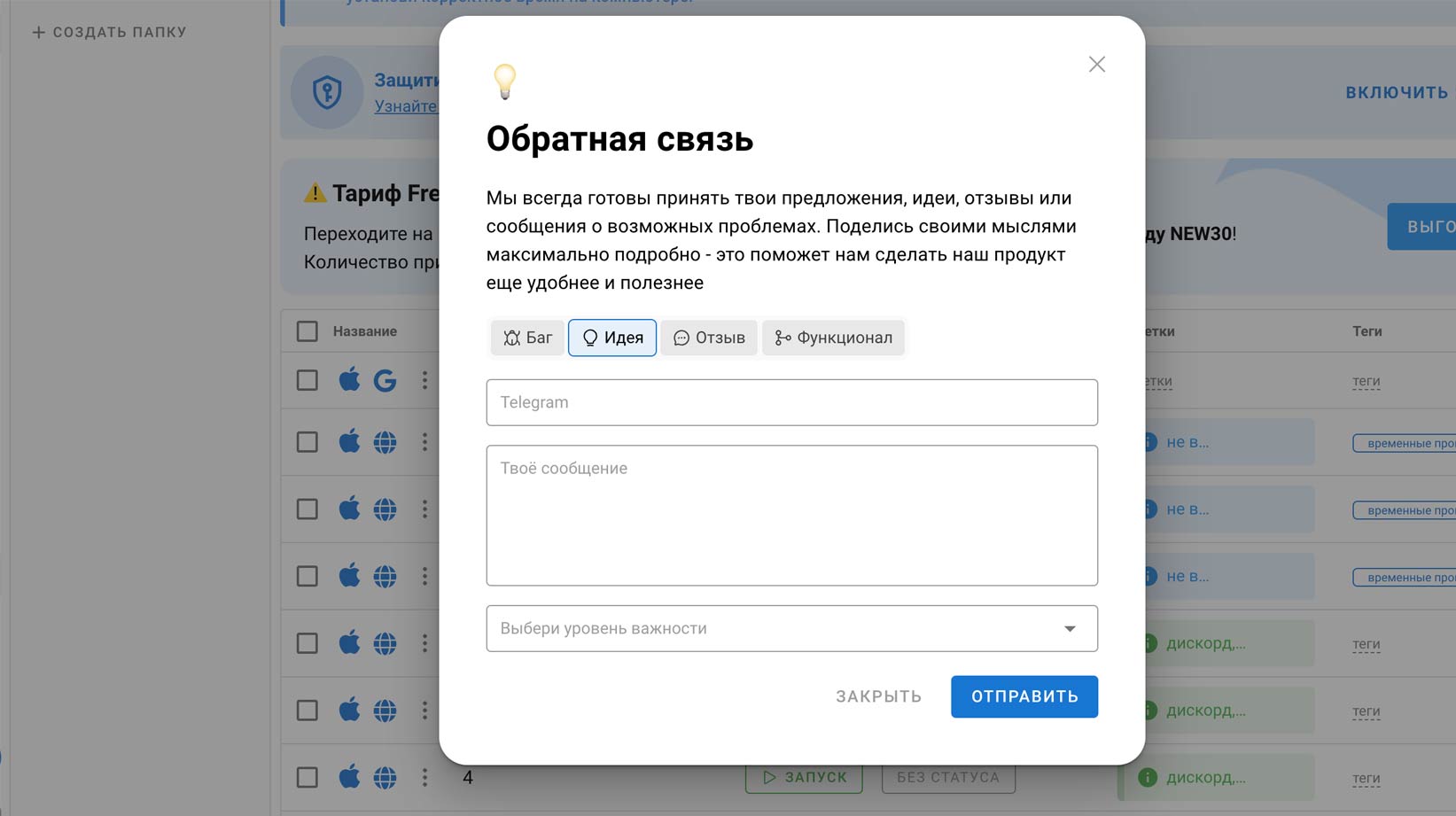Open the Узнайте link in the protection banner
The height and width of the screenshot is (816, 1456).
pyautogui.click(x=406, y=106)
